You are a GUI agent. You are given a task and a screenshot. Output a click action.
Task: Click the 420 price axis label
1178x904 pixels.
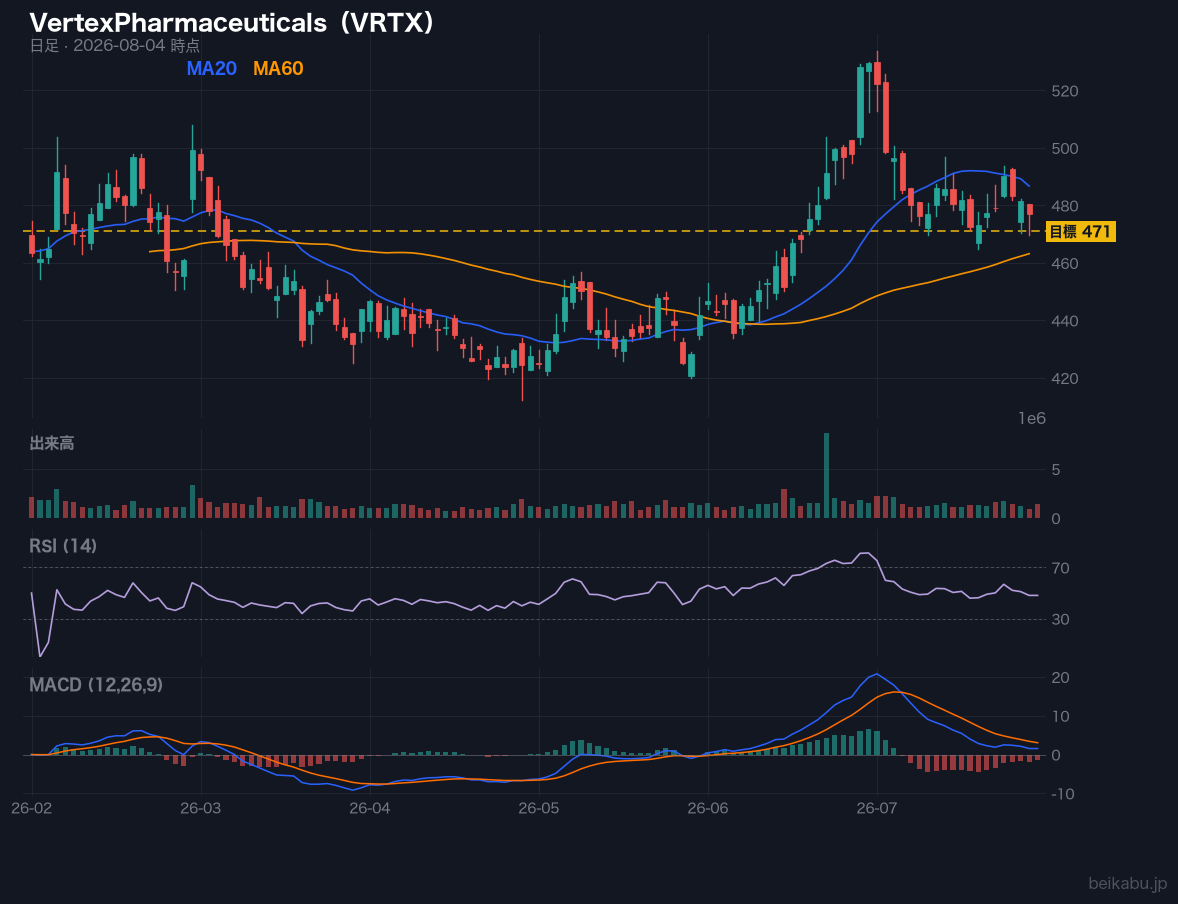coord(1065,379)
